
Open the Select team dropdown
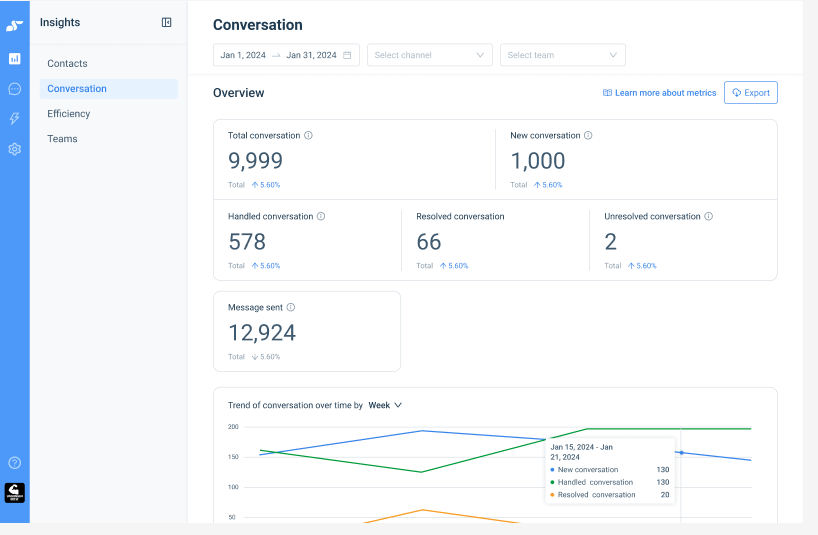coord(562,55)
